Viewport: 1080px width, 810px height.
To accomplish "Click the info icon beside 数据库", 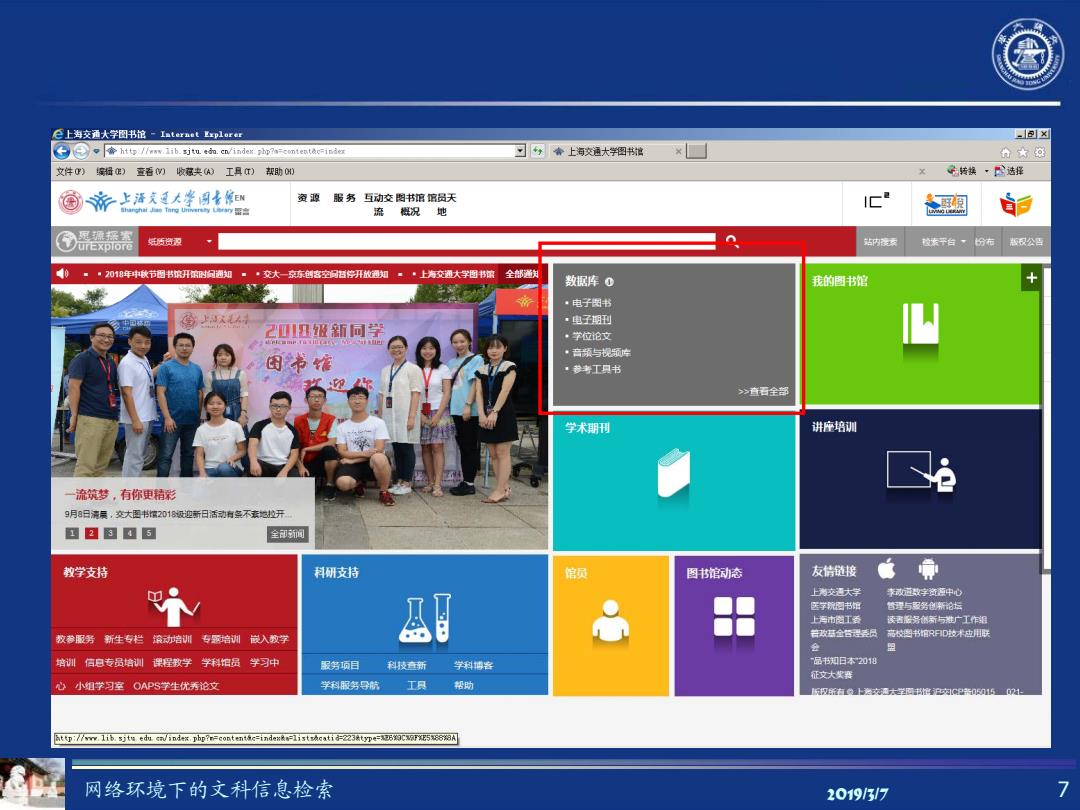I will pos(609,281).
